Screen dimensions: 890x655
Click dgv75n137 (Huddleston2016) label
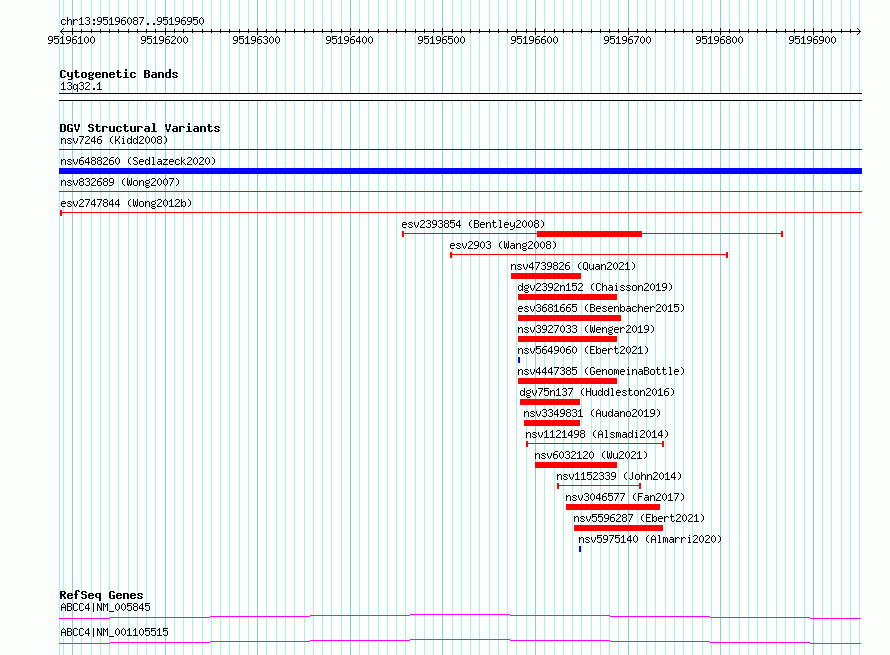click(x=597, y=392)
